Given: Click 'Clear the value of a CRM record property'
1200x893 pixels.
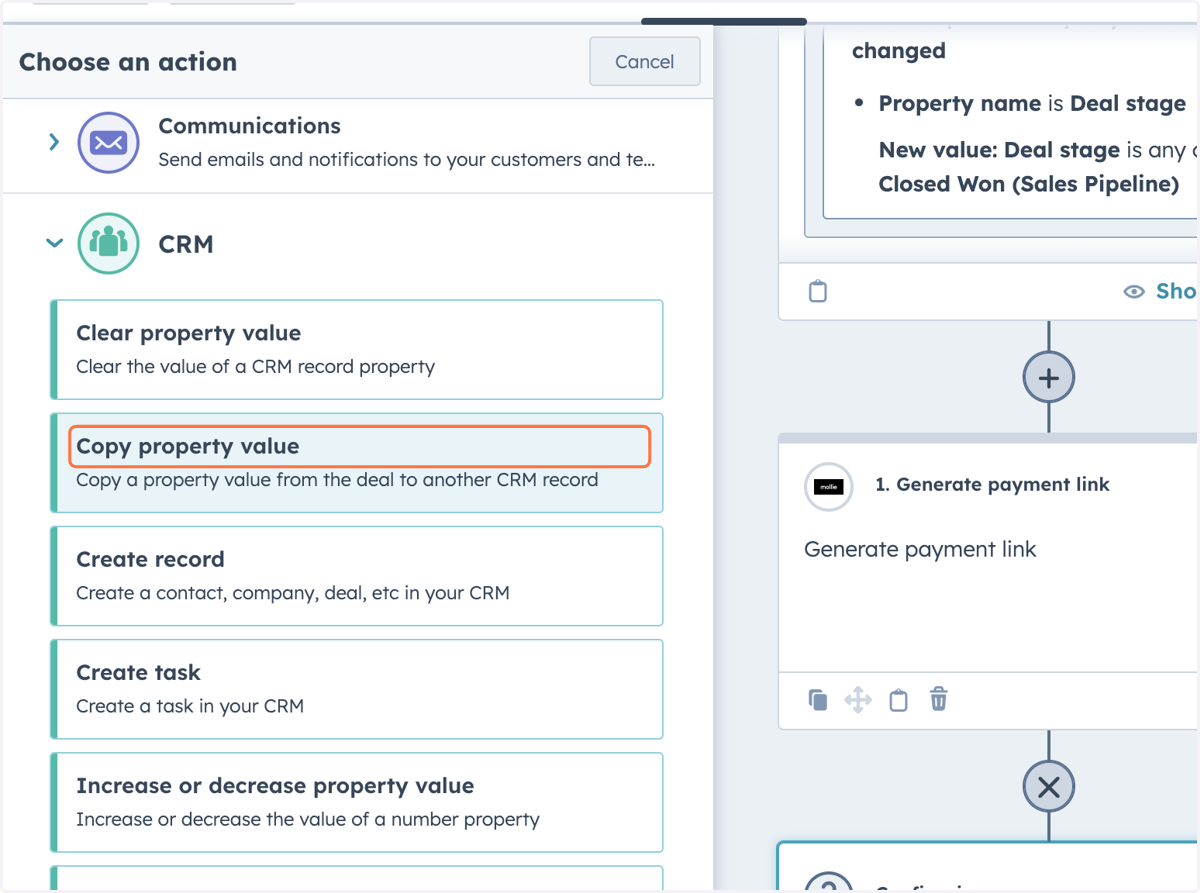Looking at the screenshot, I should [x=256, y=367].
